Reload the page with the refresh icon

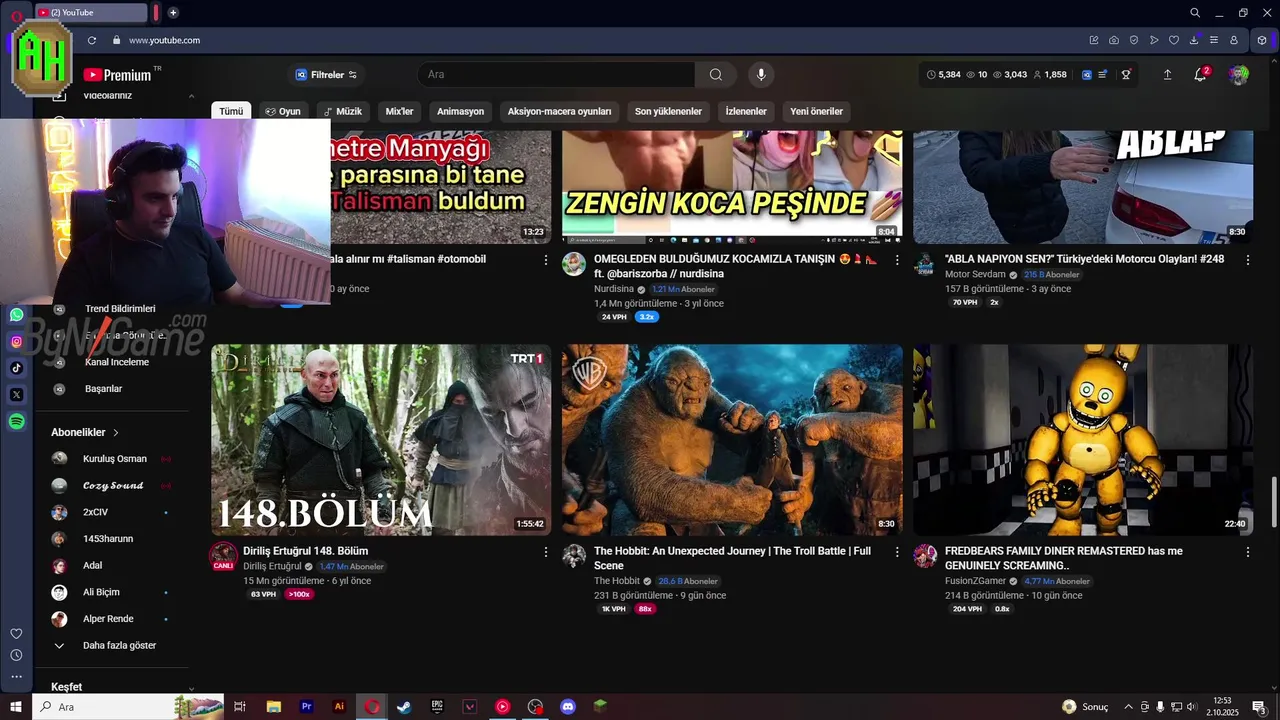pos(92,40)
